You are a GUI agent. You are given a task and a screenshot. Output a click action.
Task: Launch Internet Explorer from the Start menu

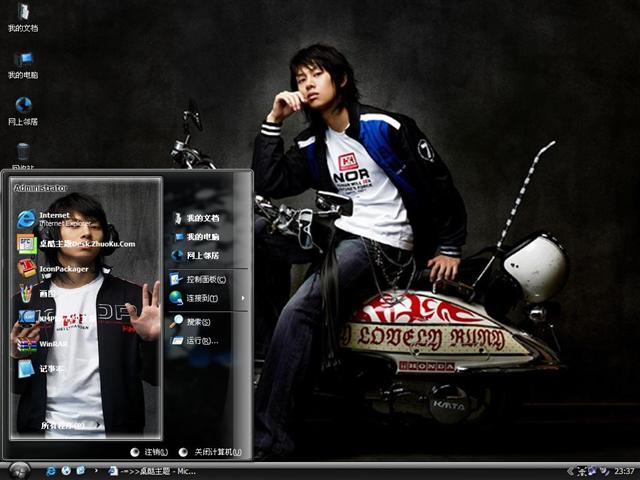click(54, 219)
